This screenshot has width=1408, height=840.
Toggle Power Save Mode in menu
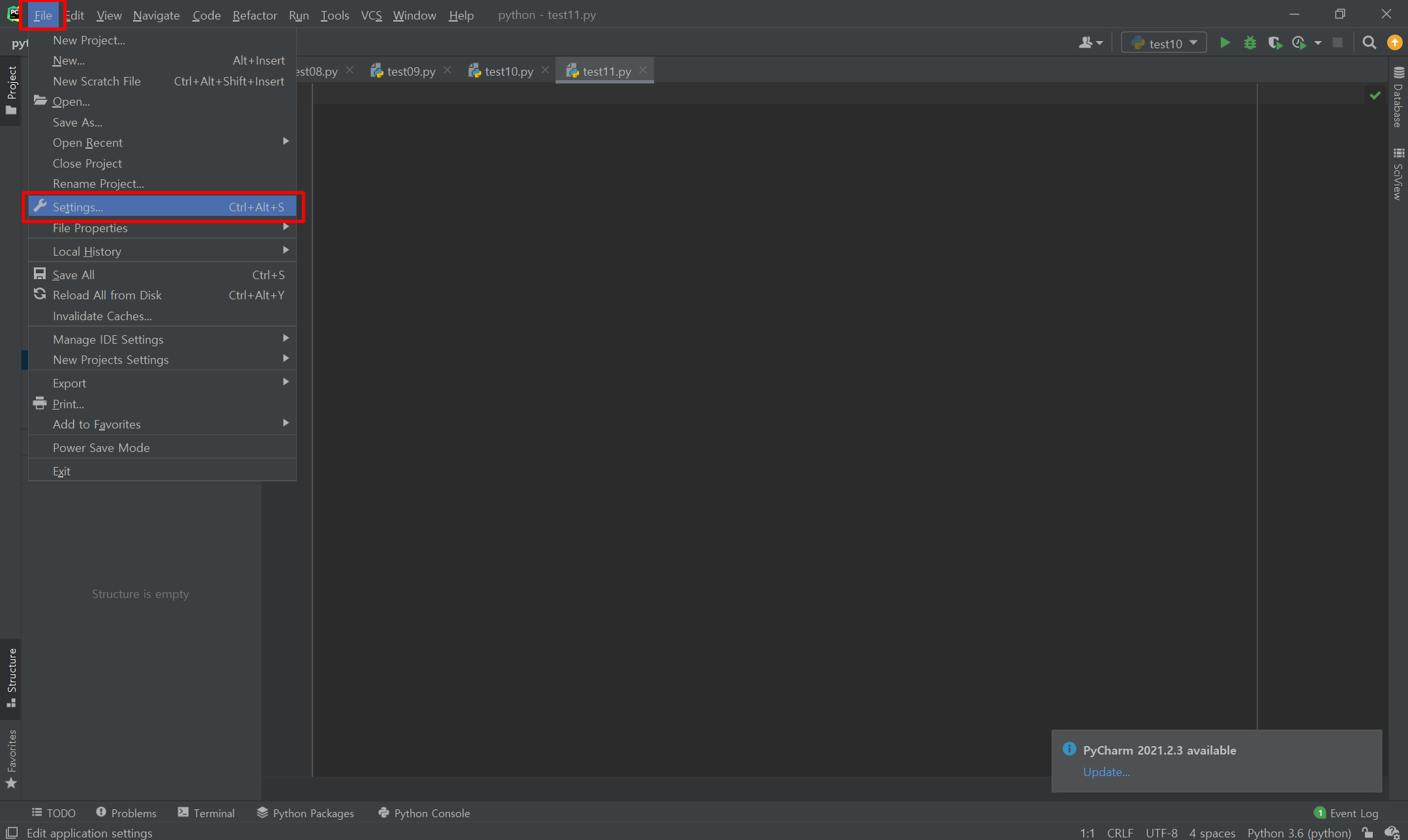pos(101,447)
